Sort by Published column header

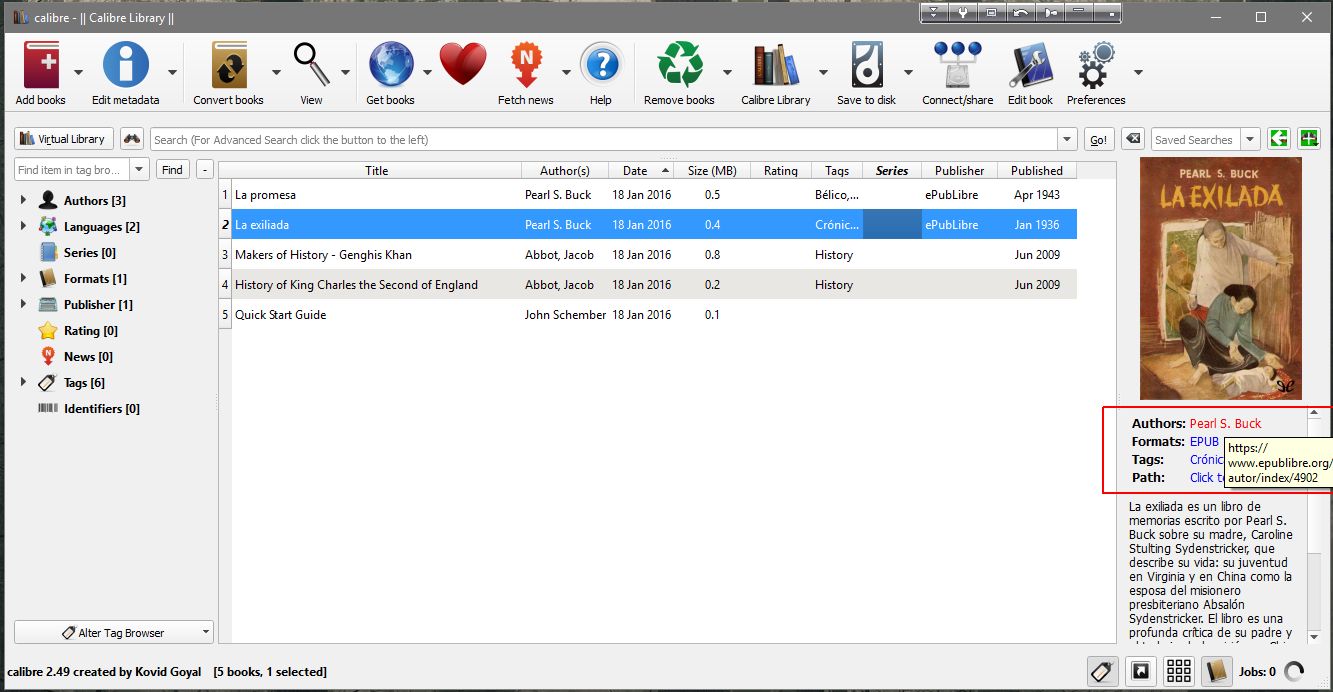click(x=1037, y=170)
